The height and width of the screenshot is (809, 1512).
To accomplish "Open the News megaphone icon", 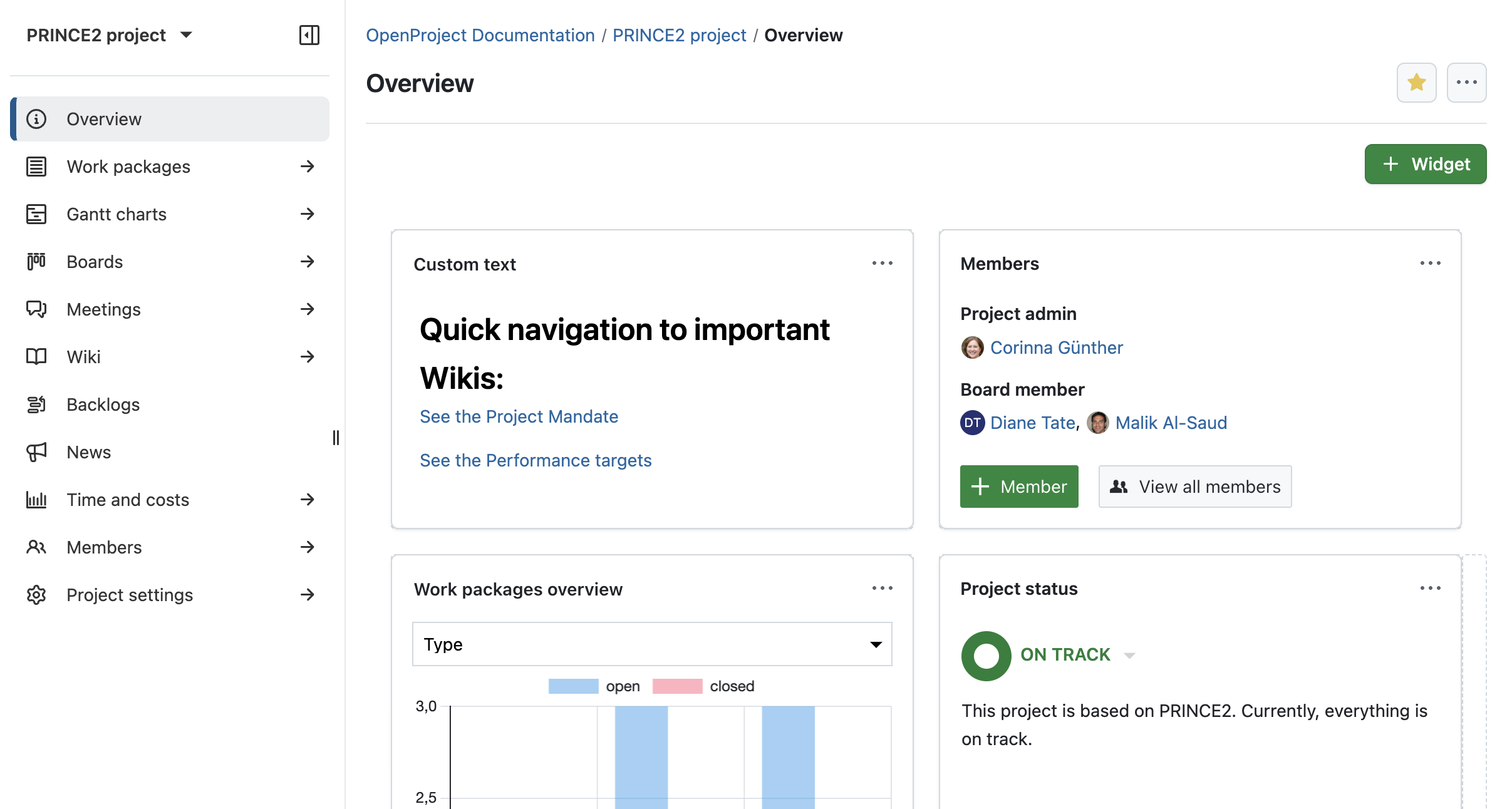I will (x=36, y=451).
